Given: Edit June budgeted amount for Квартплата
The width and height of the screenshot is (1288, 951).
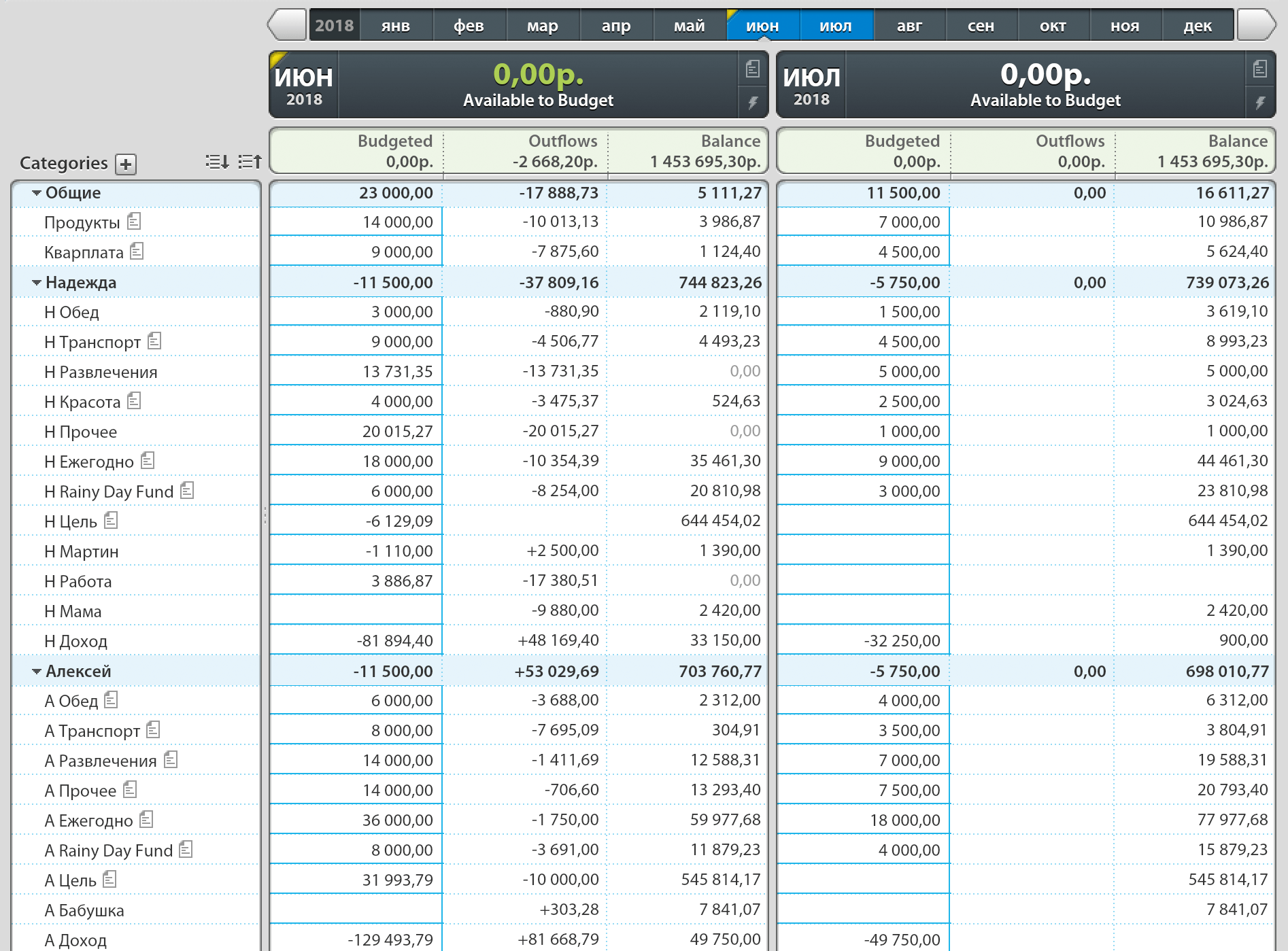Looking at the screenshot, I should (x=357, y=252).
